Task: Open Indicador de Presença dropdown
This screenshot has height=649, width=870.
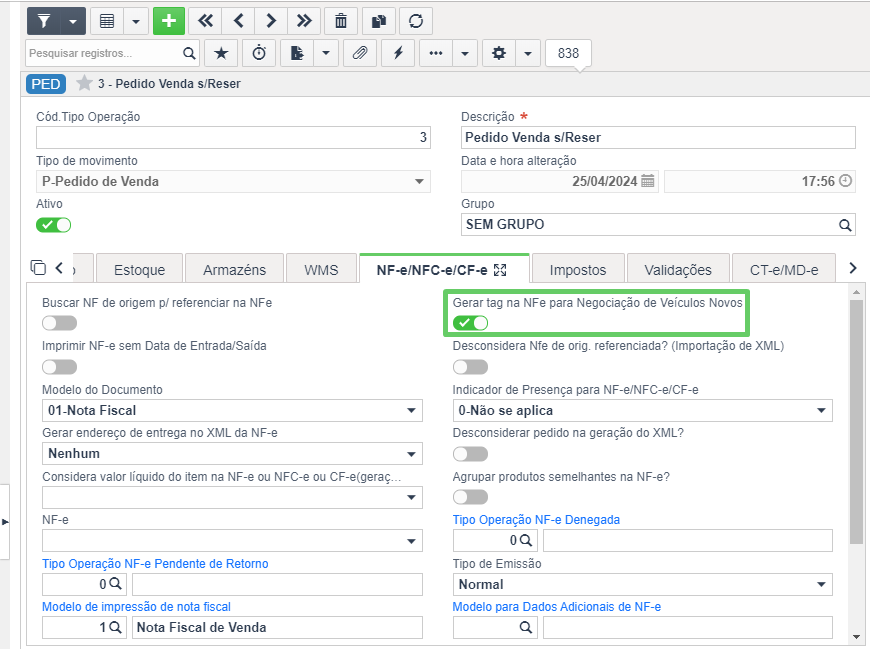Action: [643, 410]
